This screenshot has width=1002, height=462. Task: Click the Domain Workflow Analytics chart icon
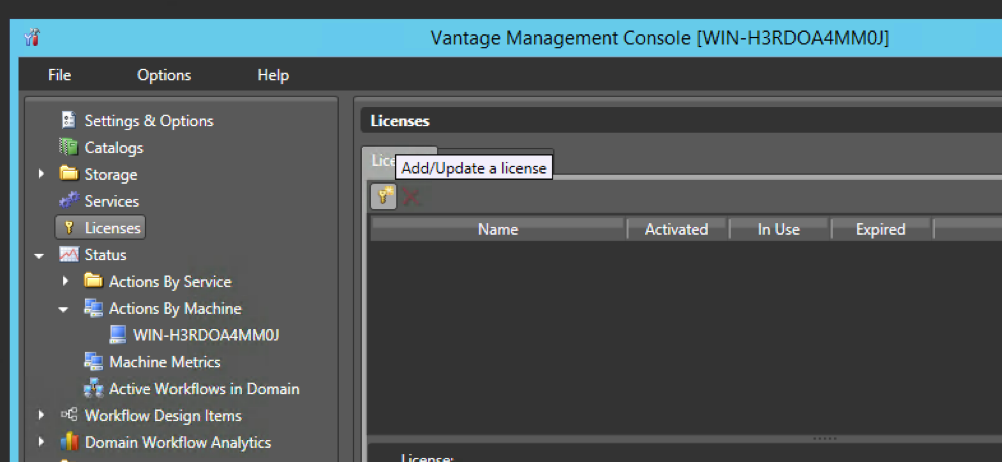click(x=69, y=442)
